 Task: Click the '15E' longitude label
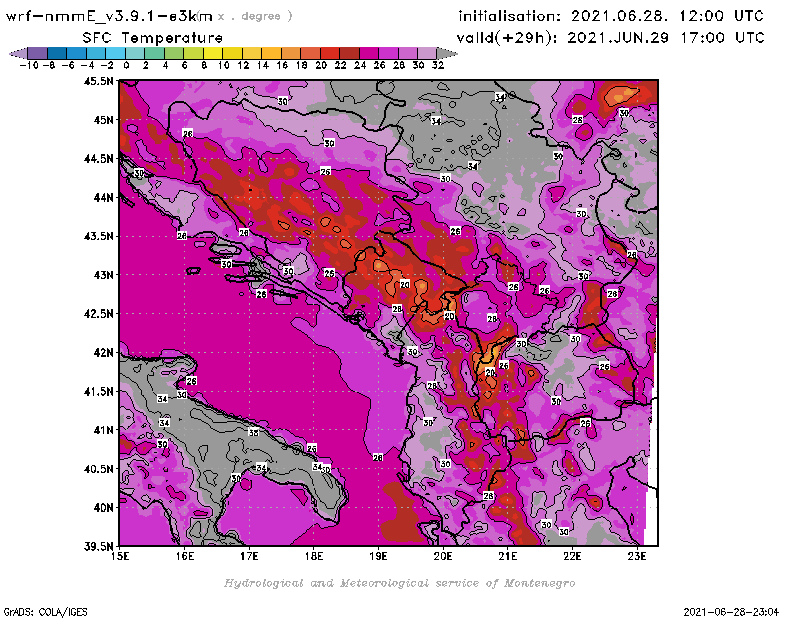[x=120, y=556]
